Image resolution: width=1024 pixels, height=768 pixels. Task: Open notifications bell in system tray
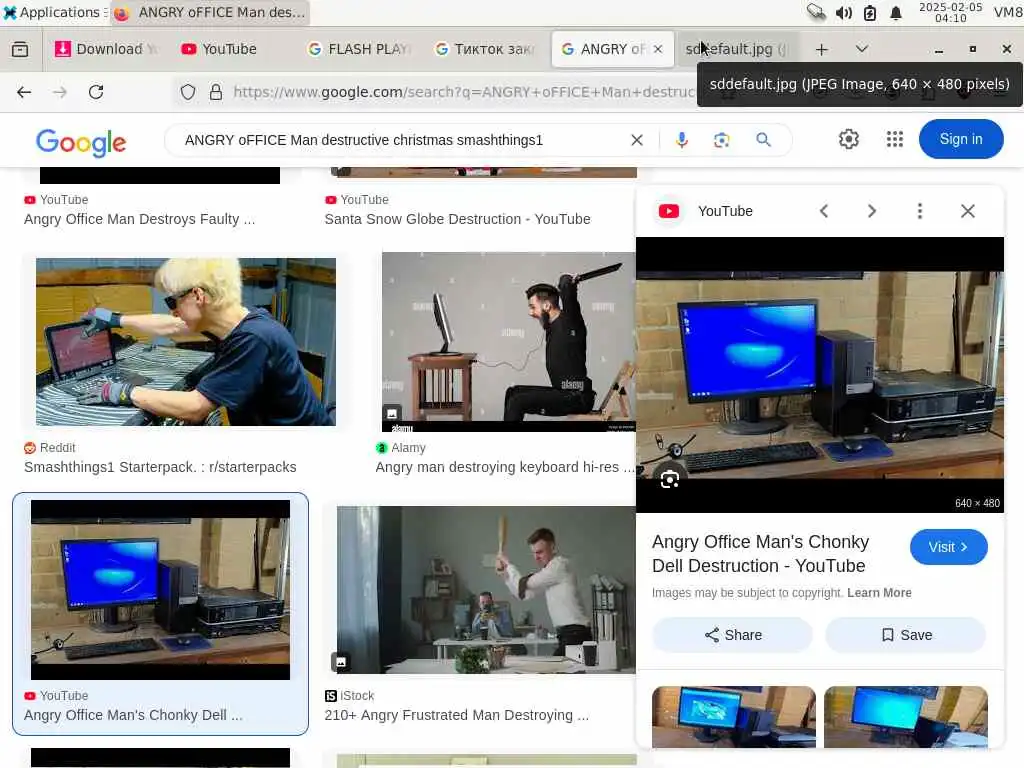[x=896, y=12]
